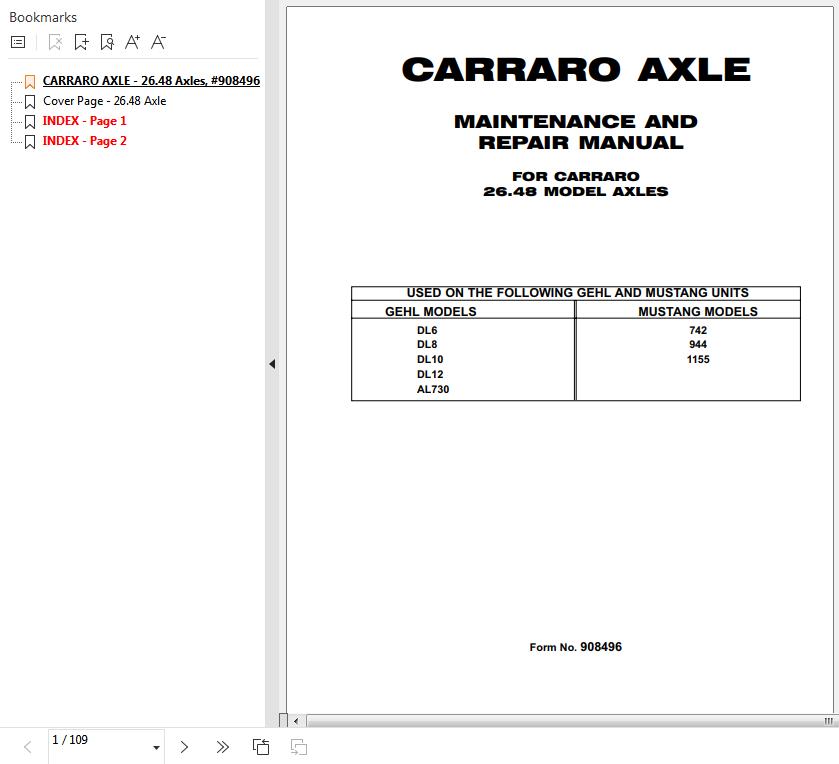Click the 1155 Mustang model entry
The width and height of the screenshot is (839, 764).
(x=698, y=360)
